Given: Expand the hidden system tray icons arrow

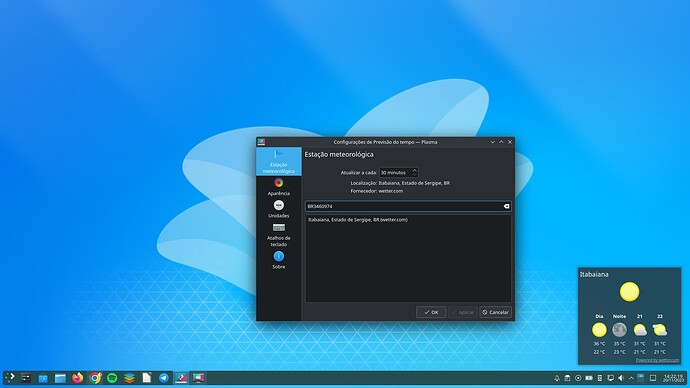Looking at the screenshot, I should [631, 378].
